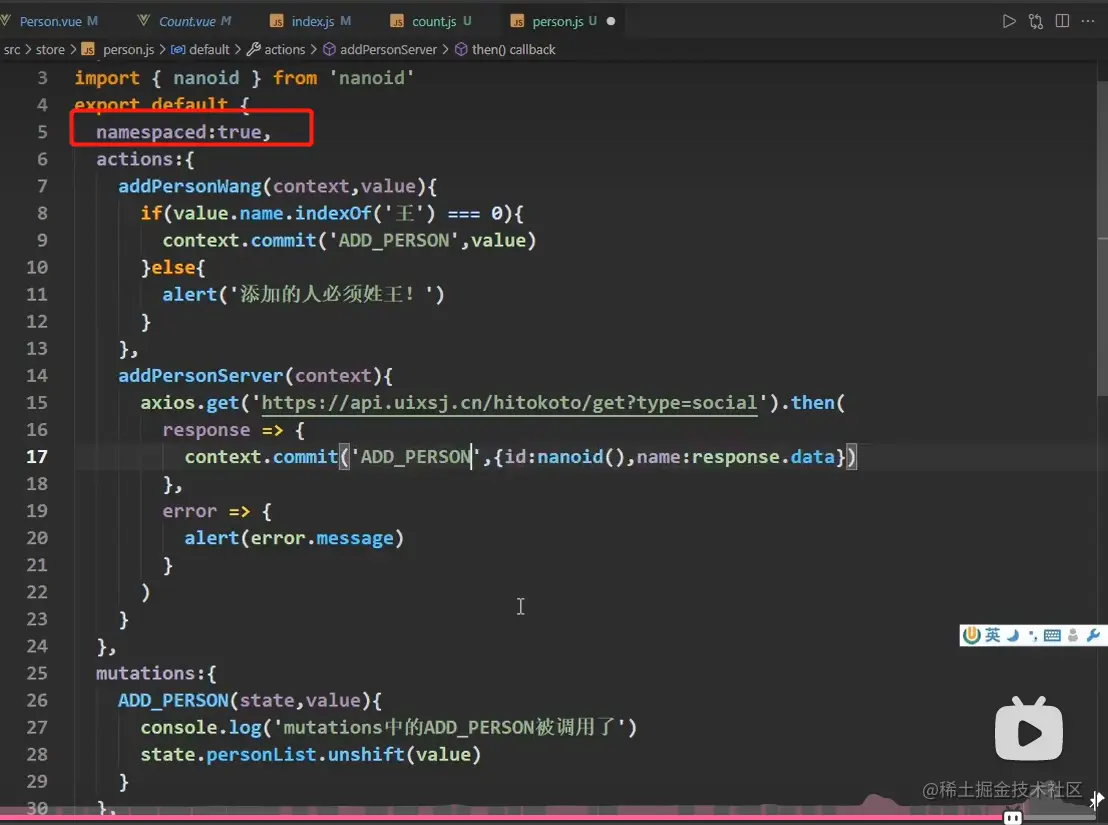Click the IME user account icon
Screen dimensions: 1108x825
1073,635
